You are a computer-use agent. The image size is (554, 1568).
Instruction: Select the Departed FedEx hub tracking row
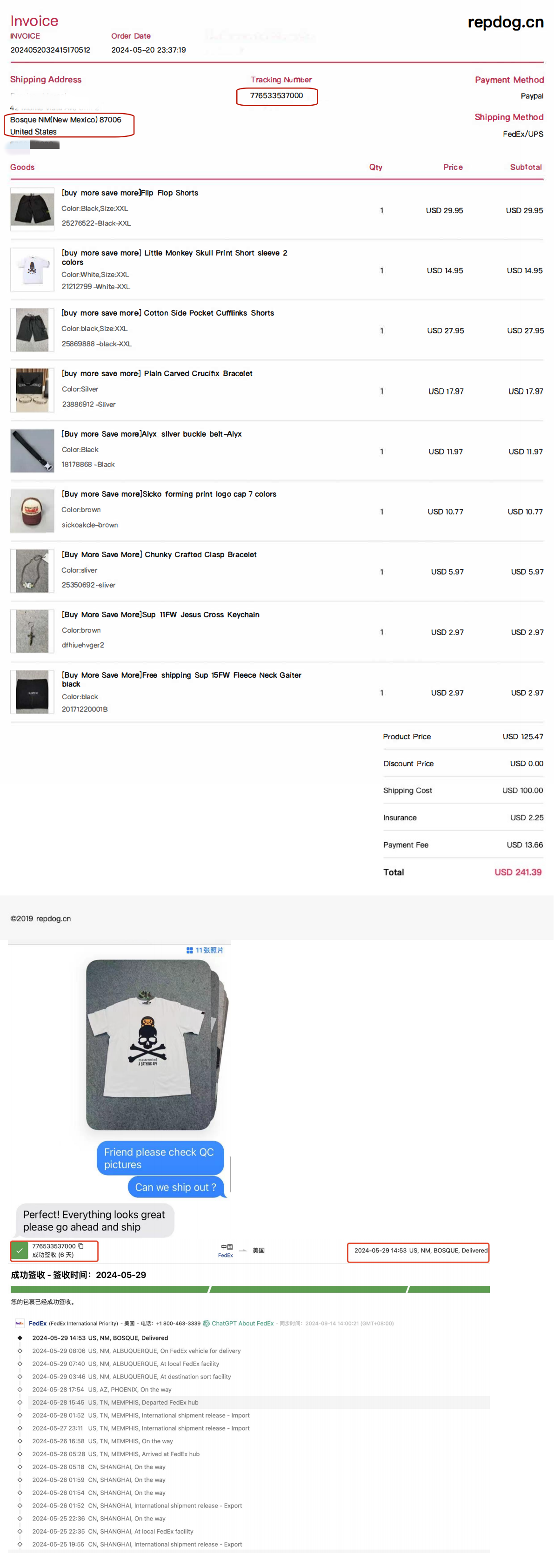(250, 1402)
